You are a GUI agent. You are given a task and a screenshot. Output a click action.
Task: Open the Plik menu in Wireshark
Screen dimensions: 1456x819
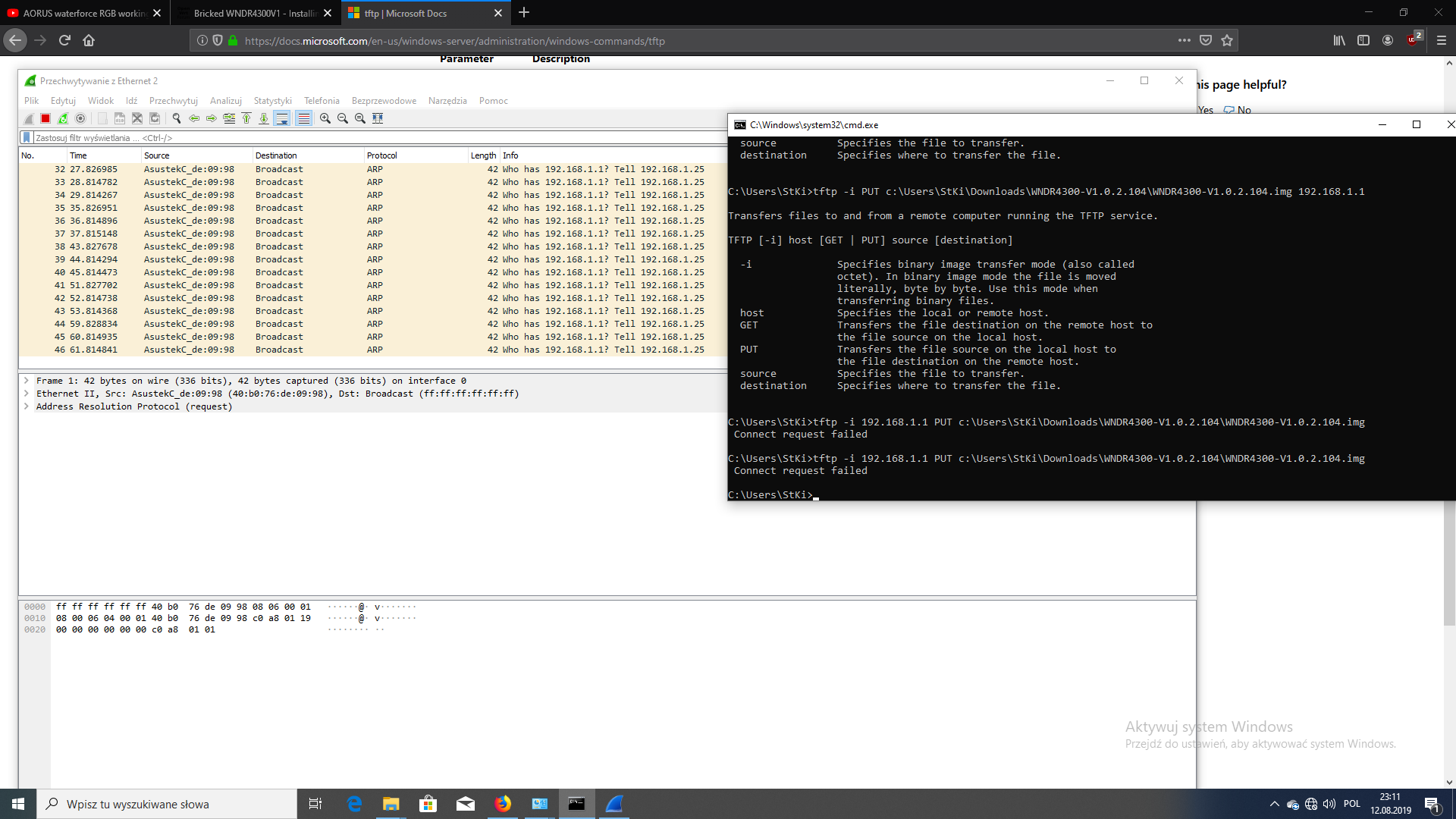(x=31, y=101)
